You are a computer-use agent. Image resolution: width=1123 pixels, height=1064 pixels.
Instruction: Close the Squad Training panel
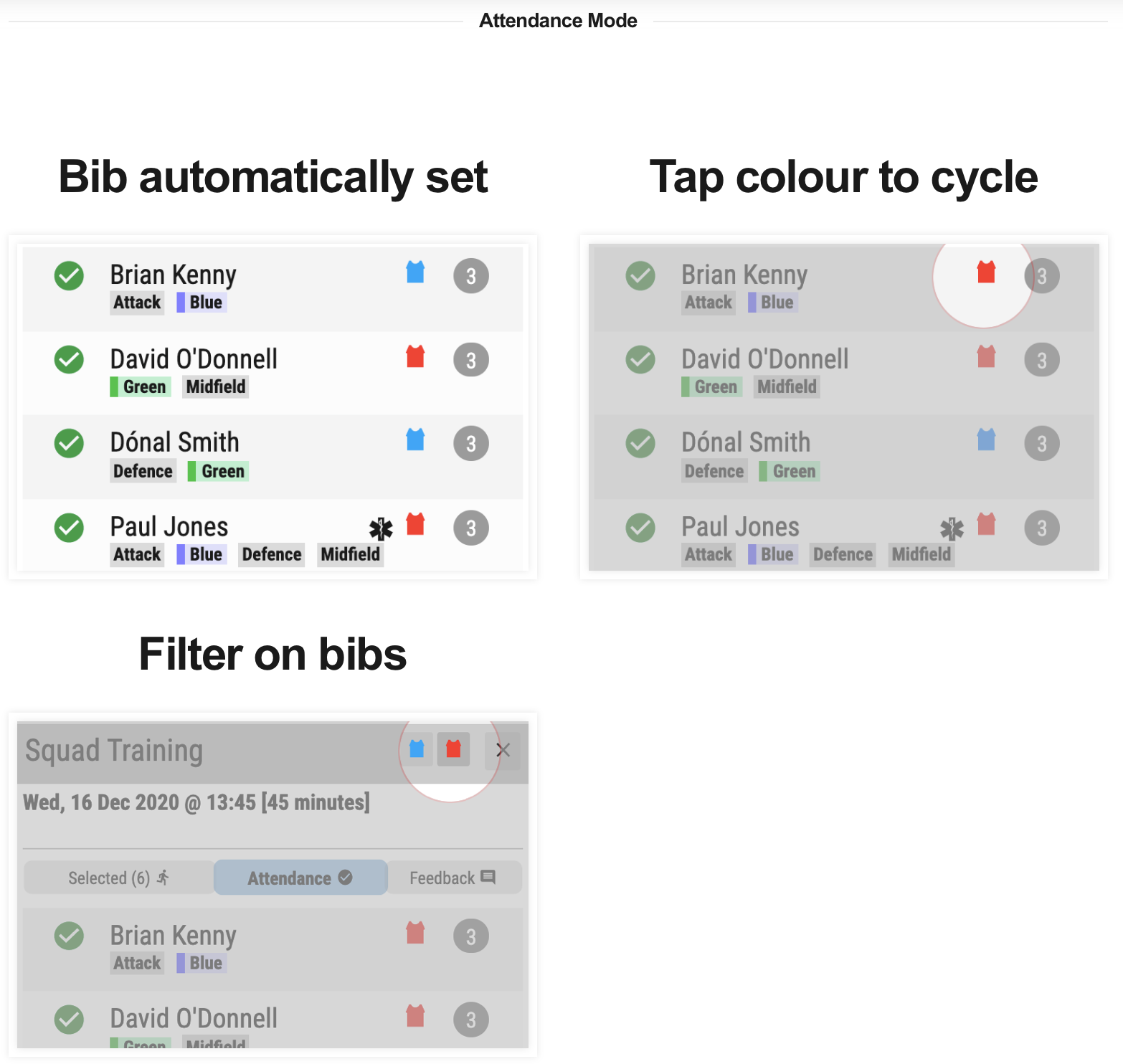503,750
